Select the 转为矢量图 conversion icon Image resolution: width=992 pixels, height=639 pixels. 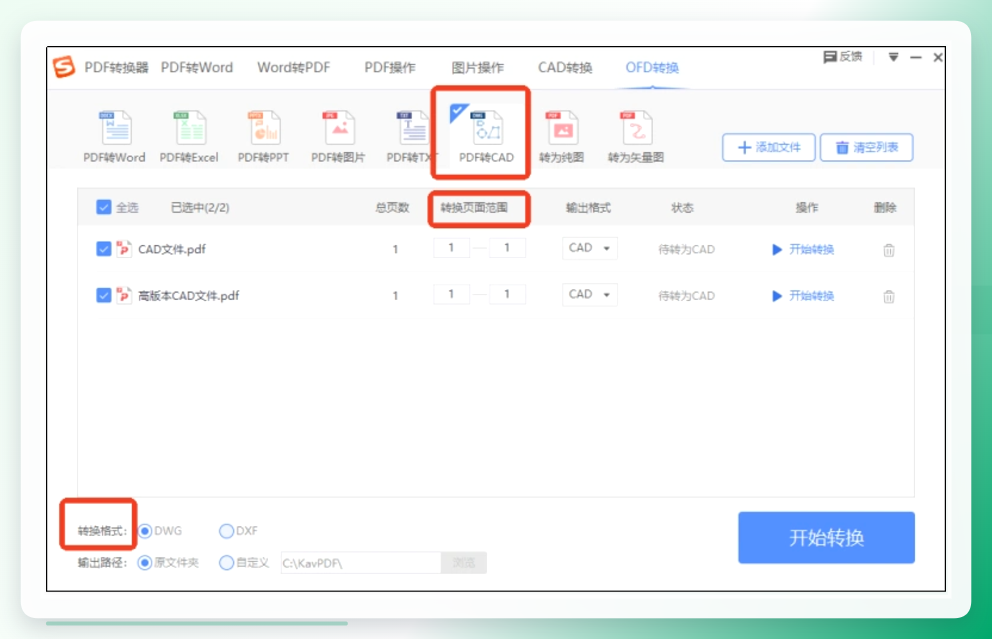(636, 136)
